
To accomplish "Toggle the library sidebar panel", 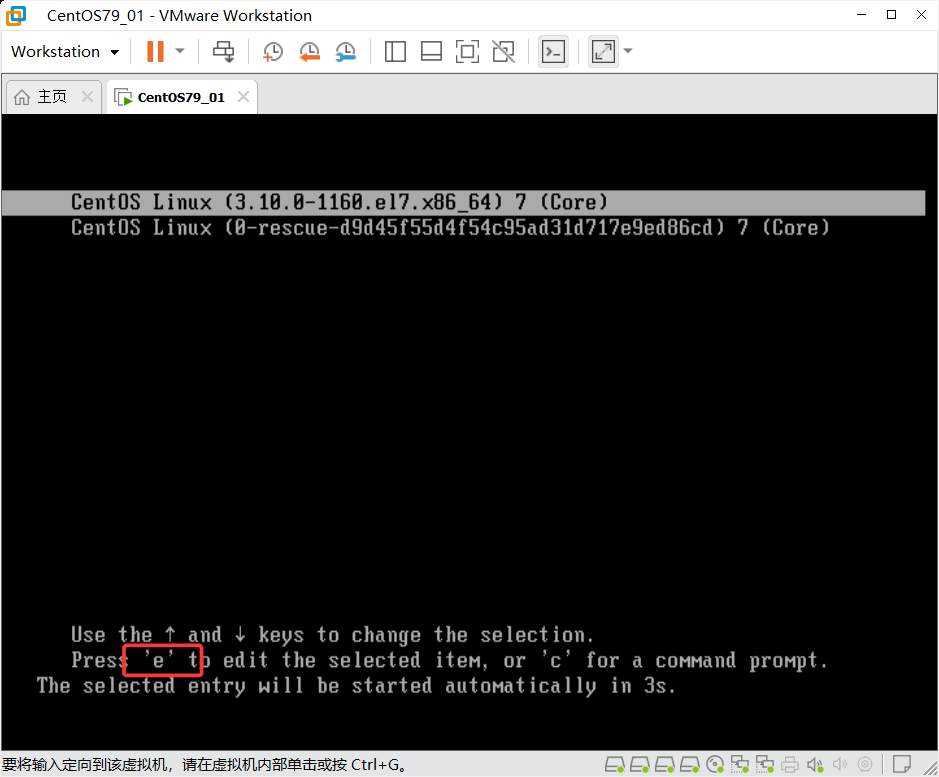I will pos(395,52).
